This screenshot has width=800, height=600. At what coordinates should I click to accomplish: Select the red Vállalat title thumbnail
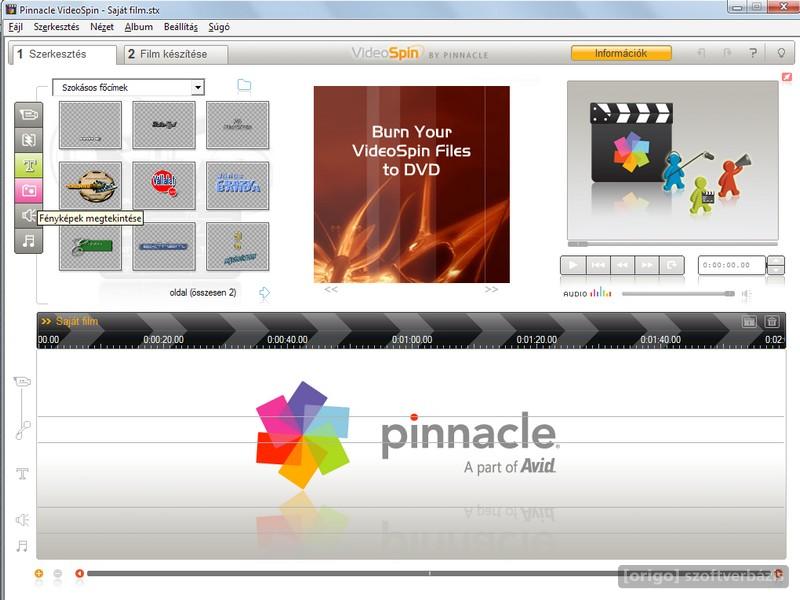tap(164, 186)
